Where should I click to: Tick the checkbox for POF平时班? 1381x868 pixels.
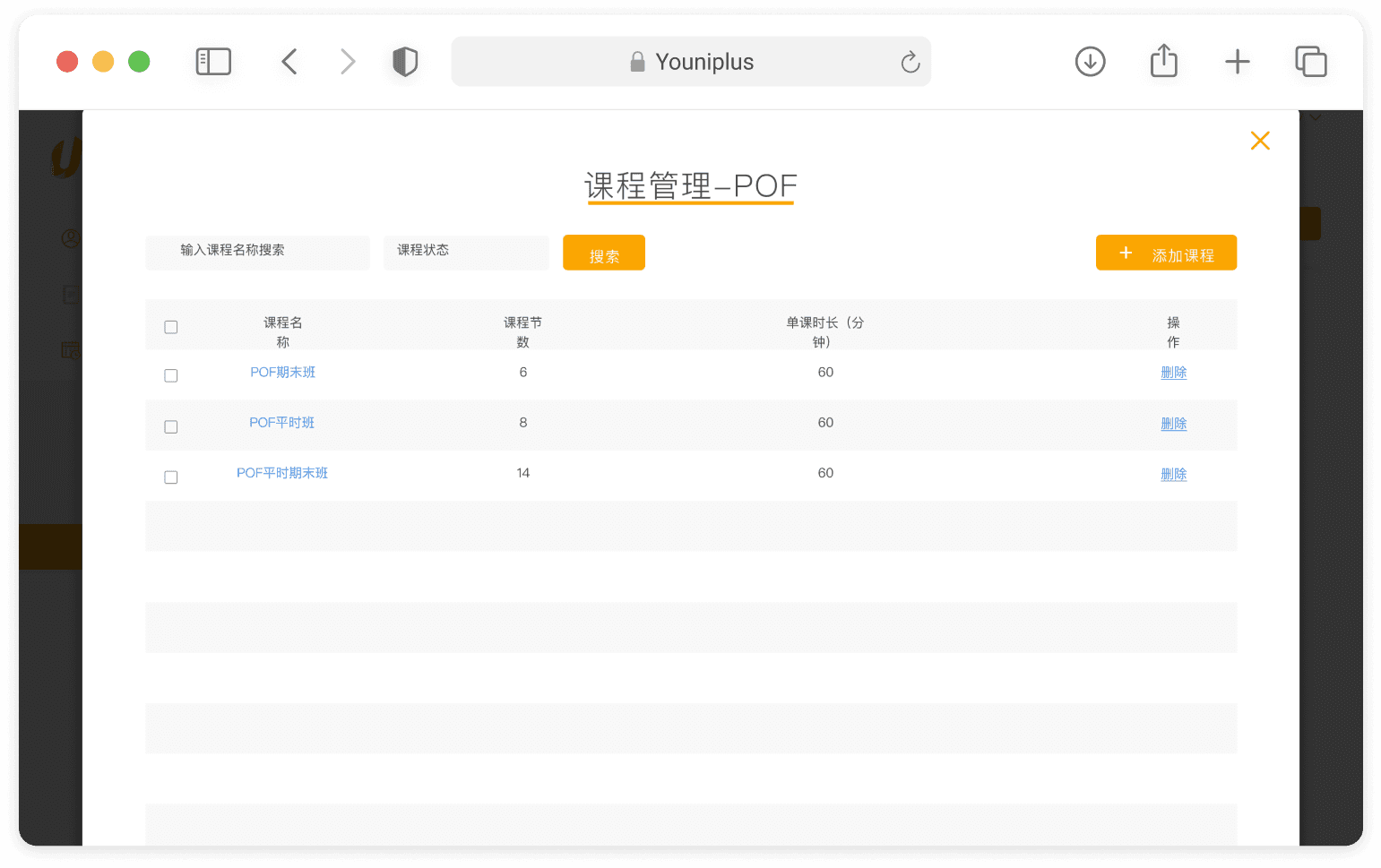pos(171,426)
